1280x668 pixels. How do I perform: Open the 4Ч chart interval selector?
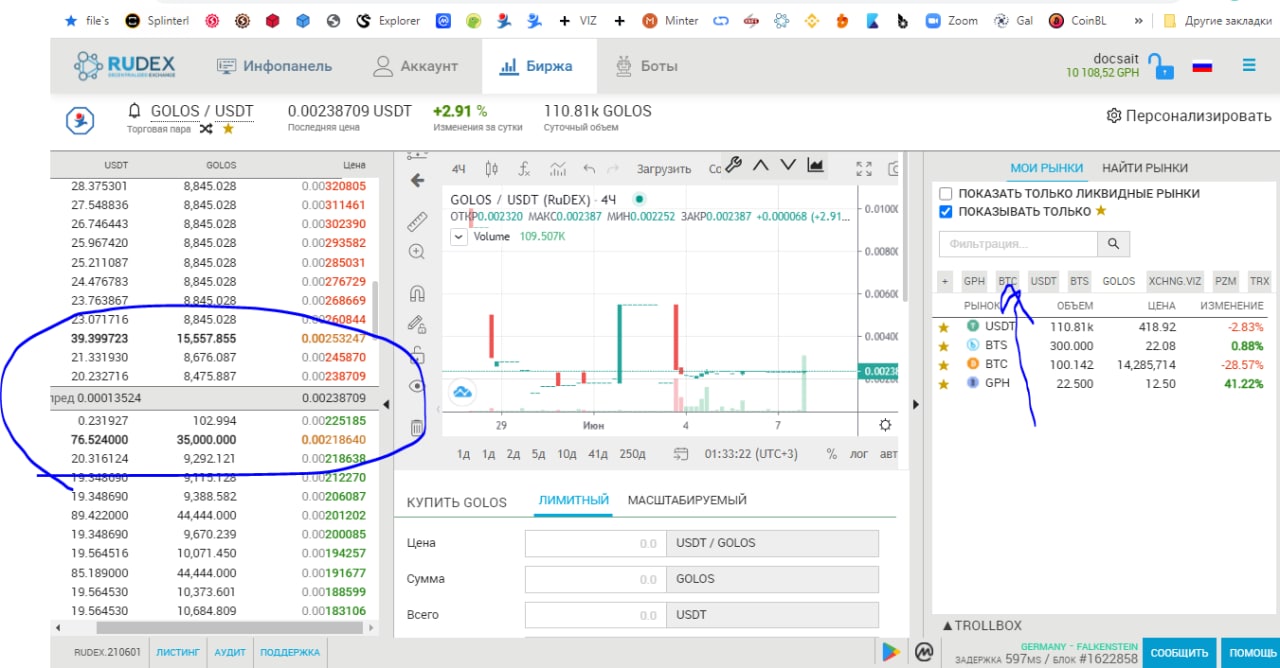(x=459, y=168)
